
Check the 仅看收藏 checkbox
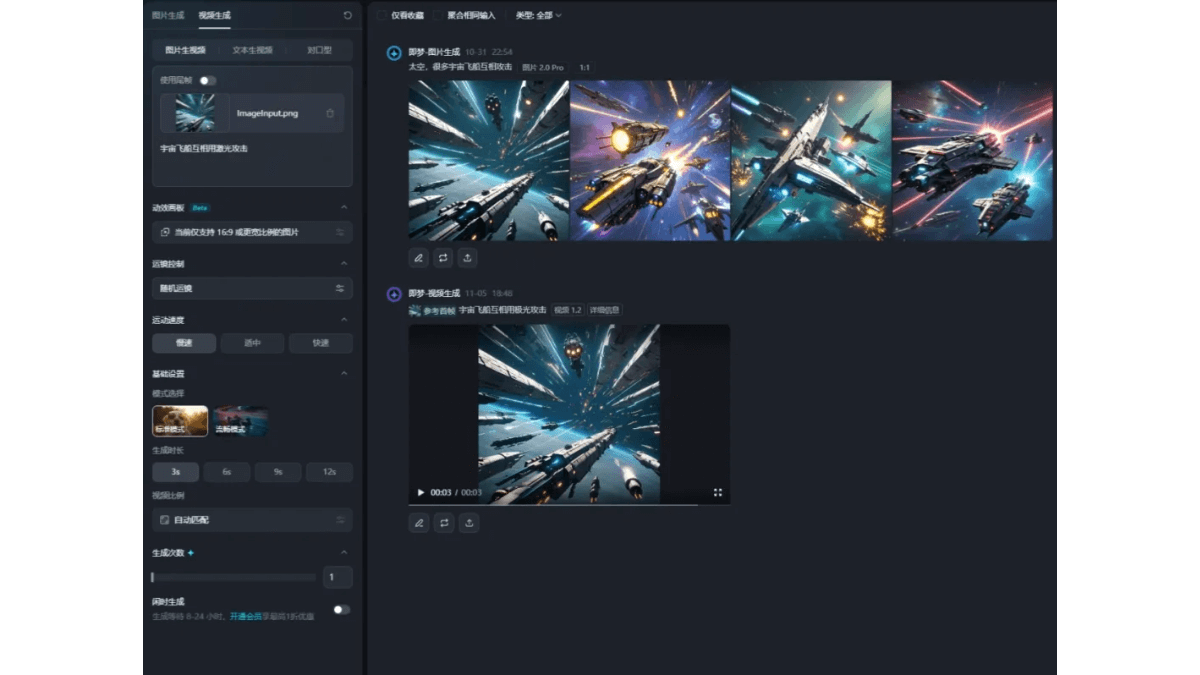(x=382, y=15)
